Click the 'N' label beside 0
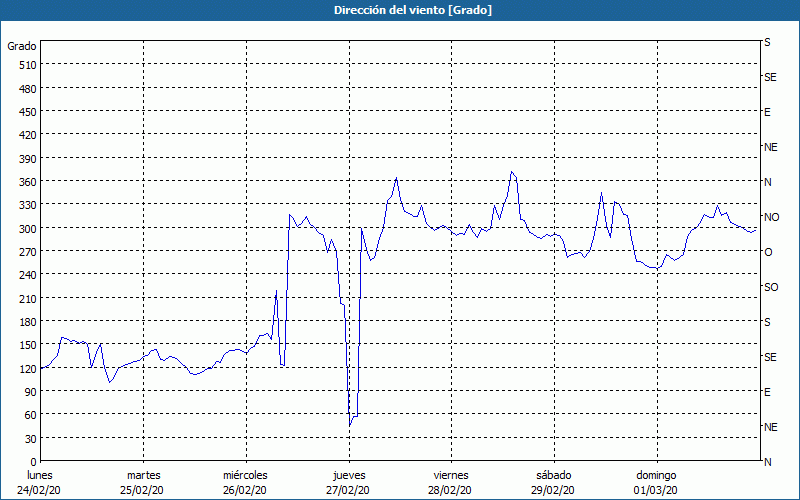 point(768,462)
